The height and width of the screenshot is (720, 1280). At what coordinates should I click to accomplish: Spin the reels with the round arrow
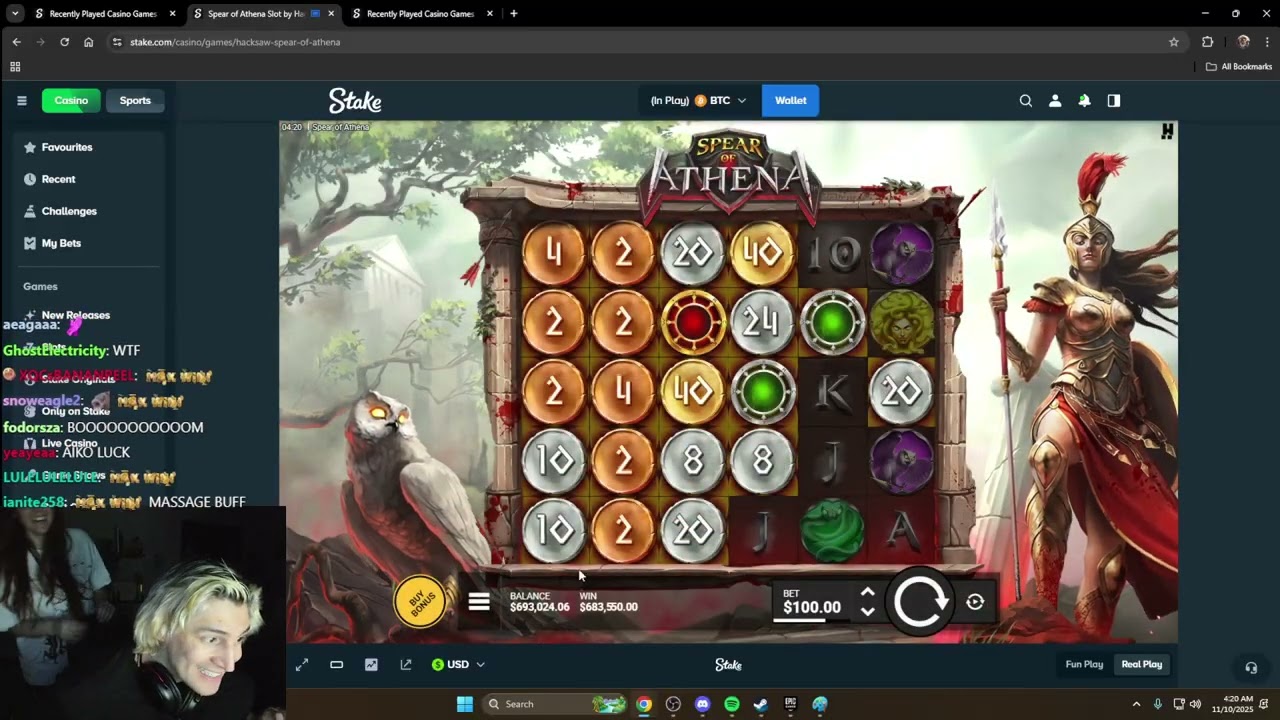919,602
